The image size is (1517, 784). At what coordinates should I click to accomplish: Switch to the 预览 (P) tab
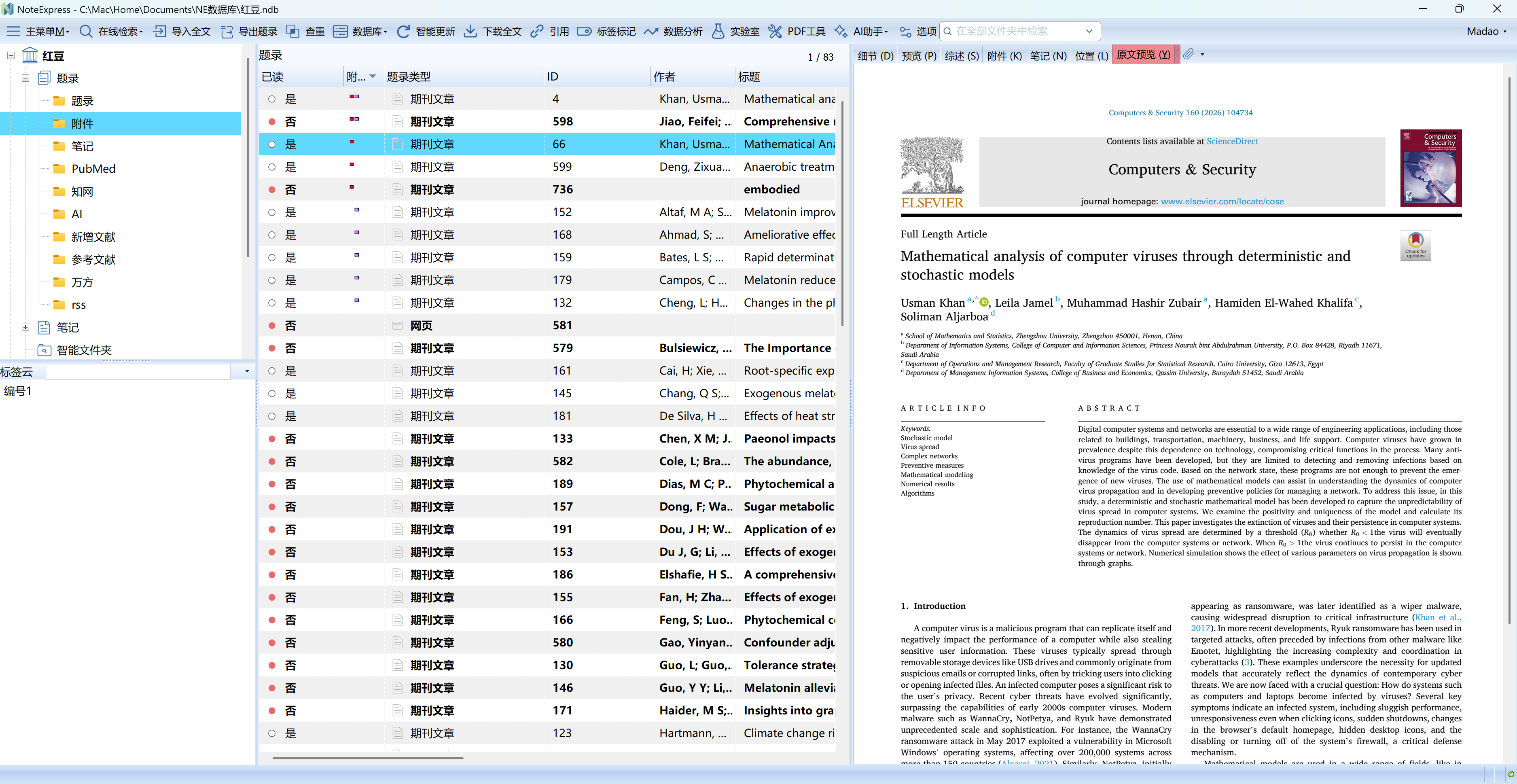[919, 55]
